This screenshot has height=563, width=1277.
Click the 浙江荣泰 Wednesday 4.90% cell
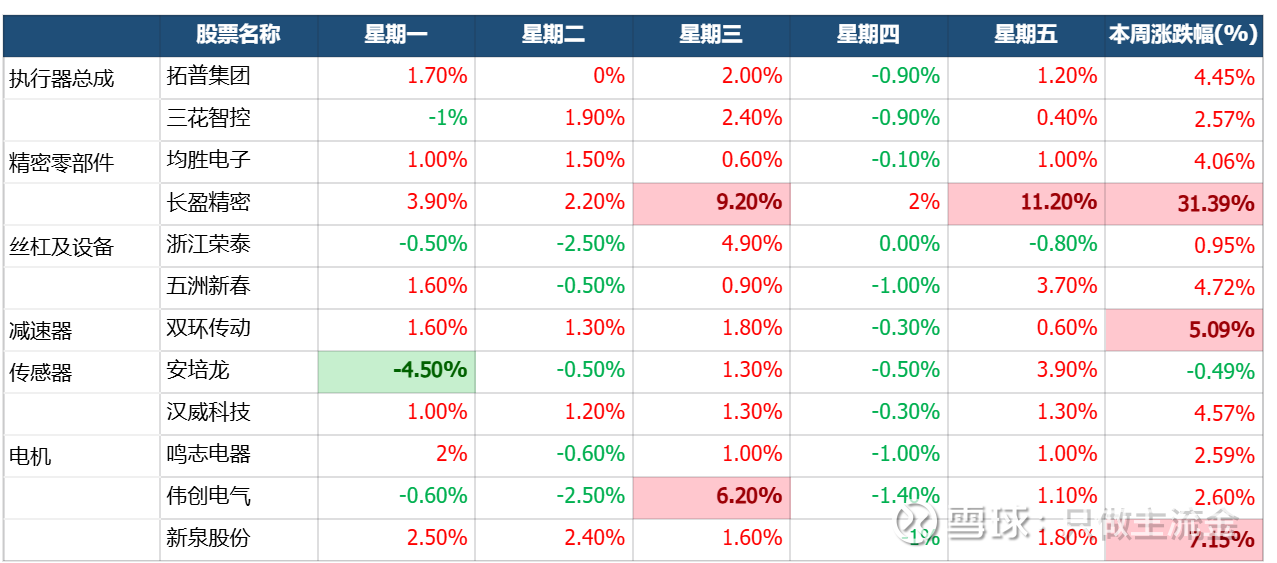pos(711,244)
